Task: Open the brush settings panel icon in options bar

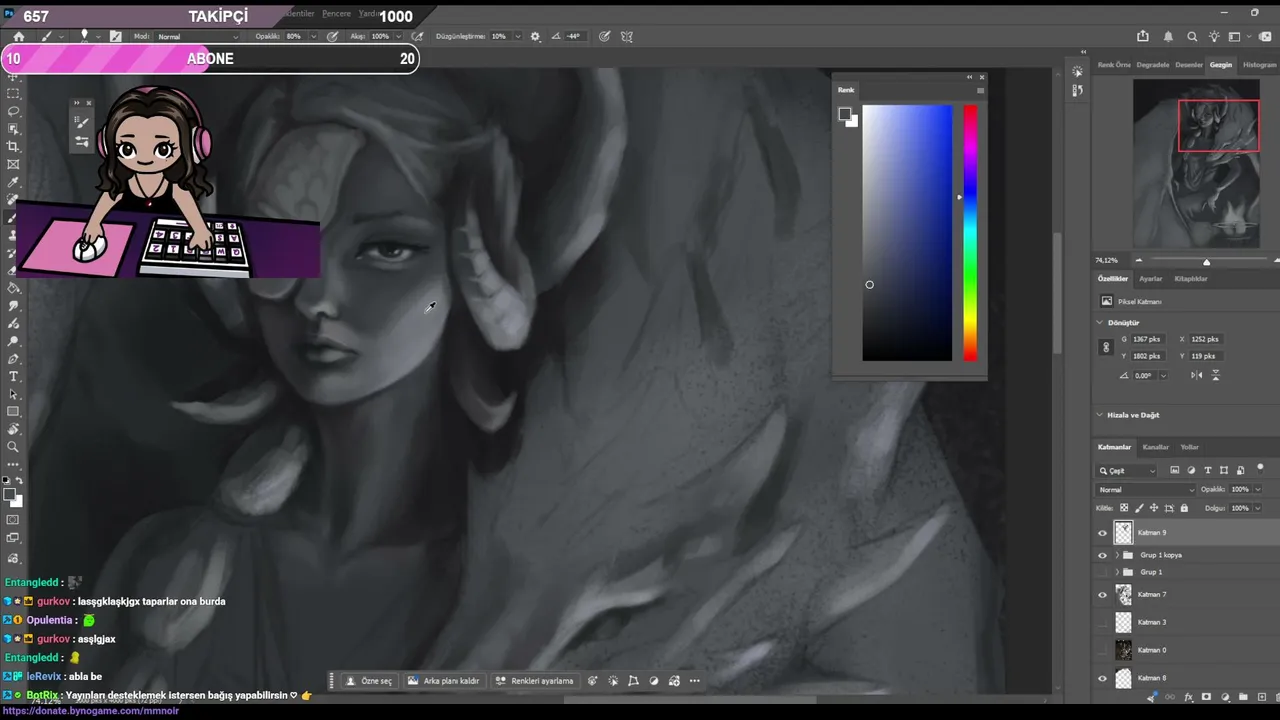Action: coord(116,36)
